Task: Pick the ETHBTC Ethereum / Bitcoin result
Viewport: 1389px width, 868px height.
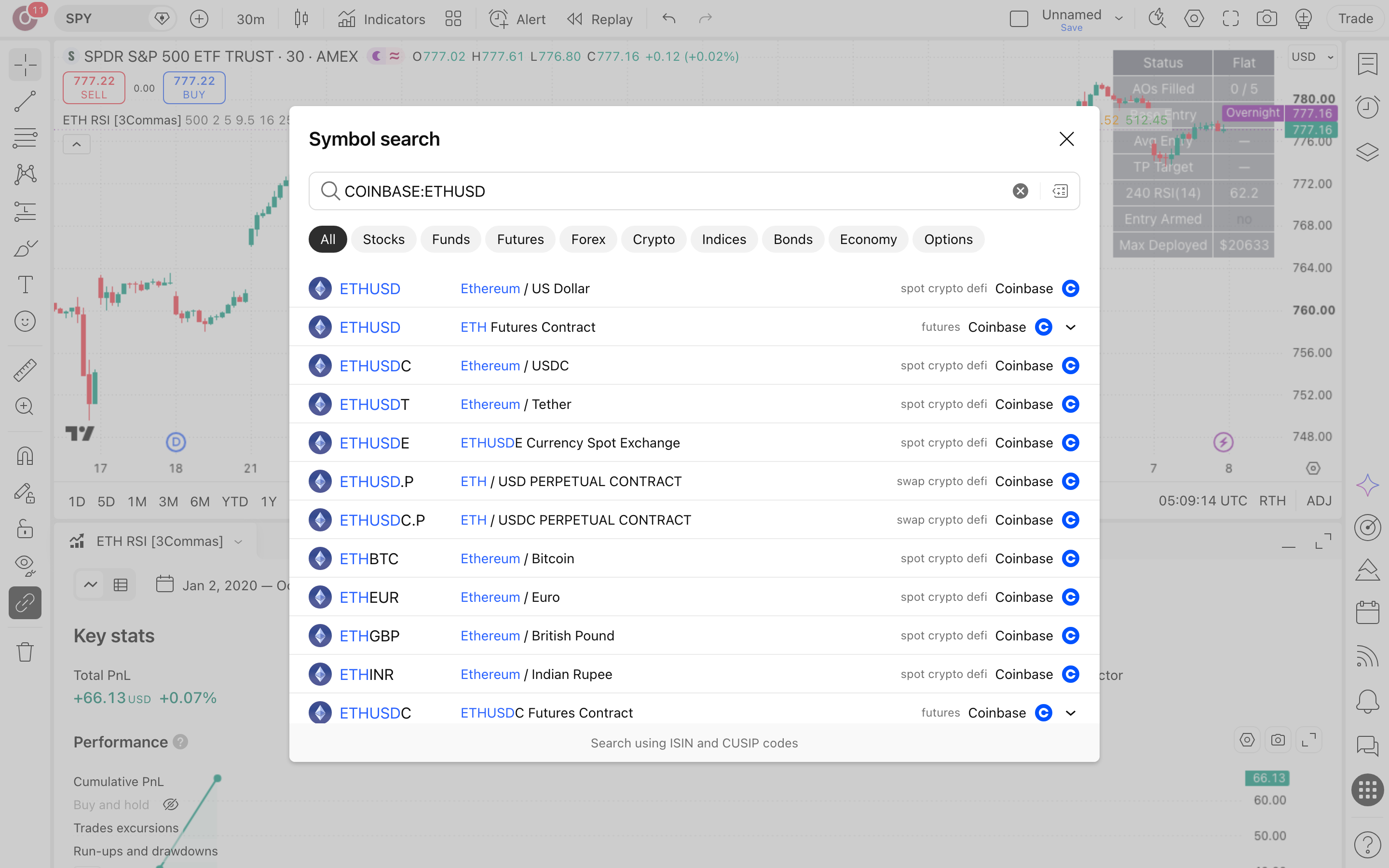Action: (694, 558)
